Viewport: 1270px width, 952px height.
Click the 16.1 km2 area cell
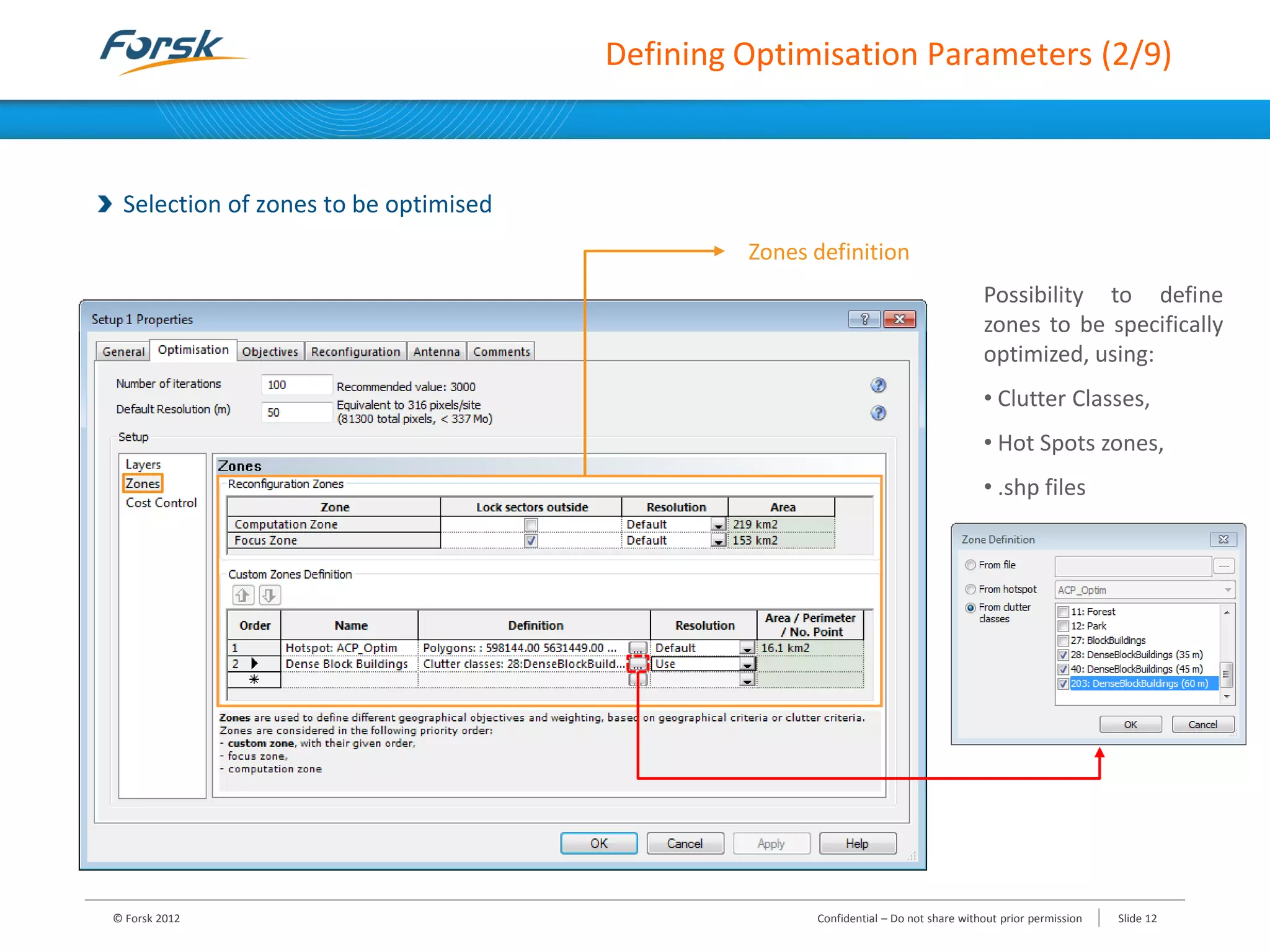click(810, 648)
